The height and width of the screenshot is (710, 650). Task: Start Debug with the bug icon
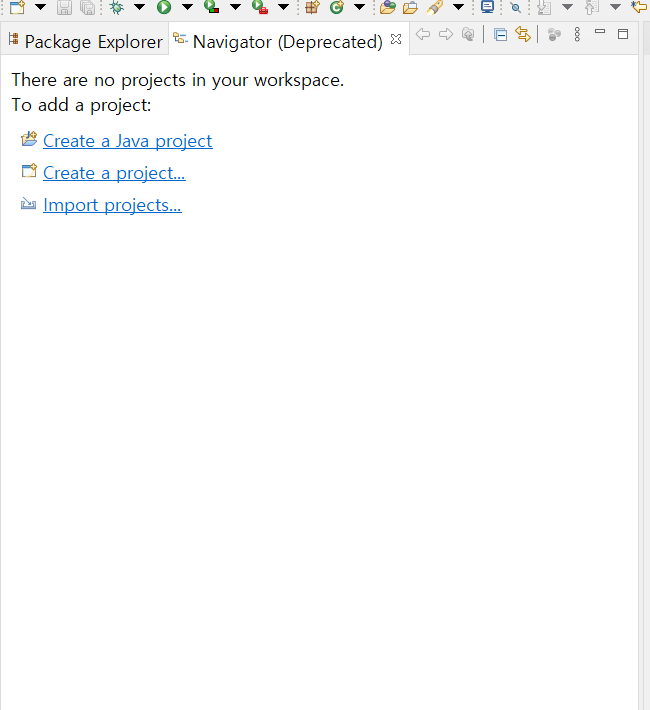point(116,7)
